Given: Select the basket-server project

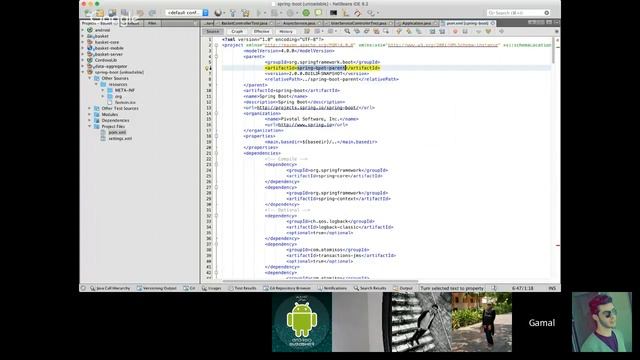Looking at the screenshot, I should 108,54.
